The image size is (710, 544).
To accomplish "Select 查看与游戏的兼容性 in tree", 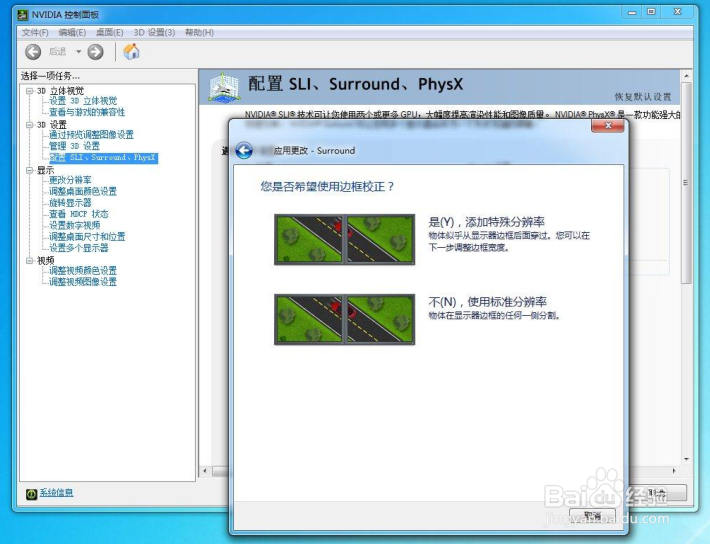I will point(87,112).
